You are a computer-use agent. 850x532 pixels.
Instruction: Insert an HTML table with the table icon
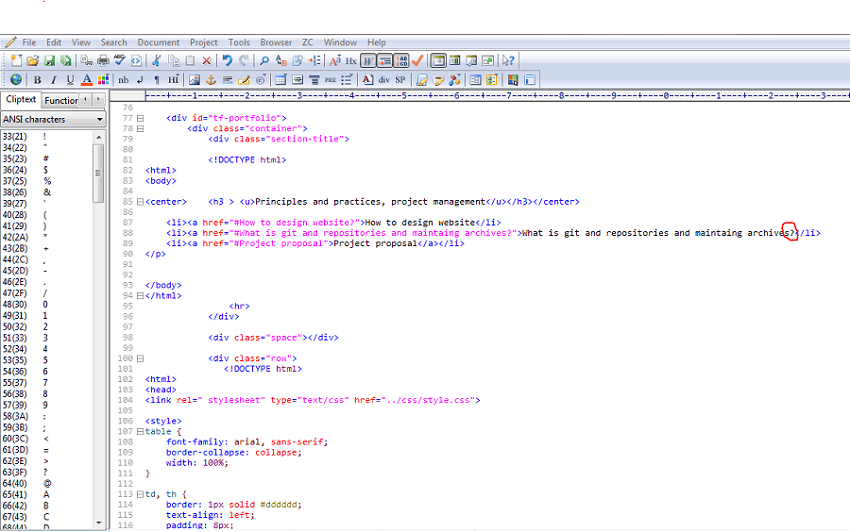[x=281, y=80]
